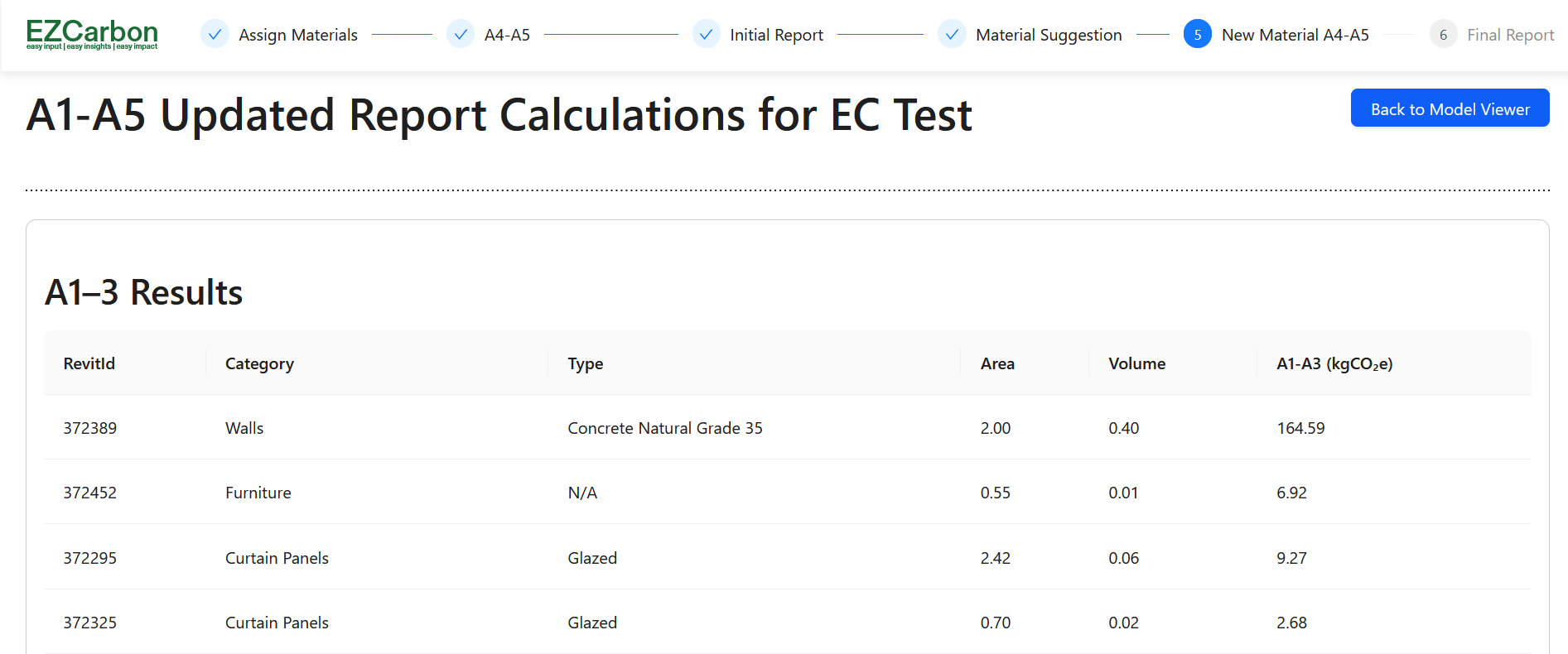Click the A4-A5 step checkmark icon
The height and width of the screenshot is (654, 1568).
(461, 34)
